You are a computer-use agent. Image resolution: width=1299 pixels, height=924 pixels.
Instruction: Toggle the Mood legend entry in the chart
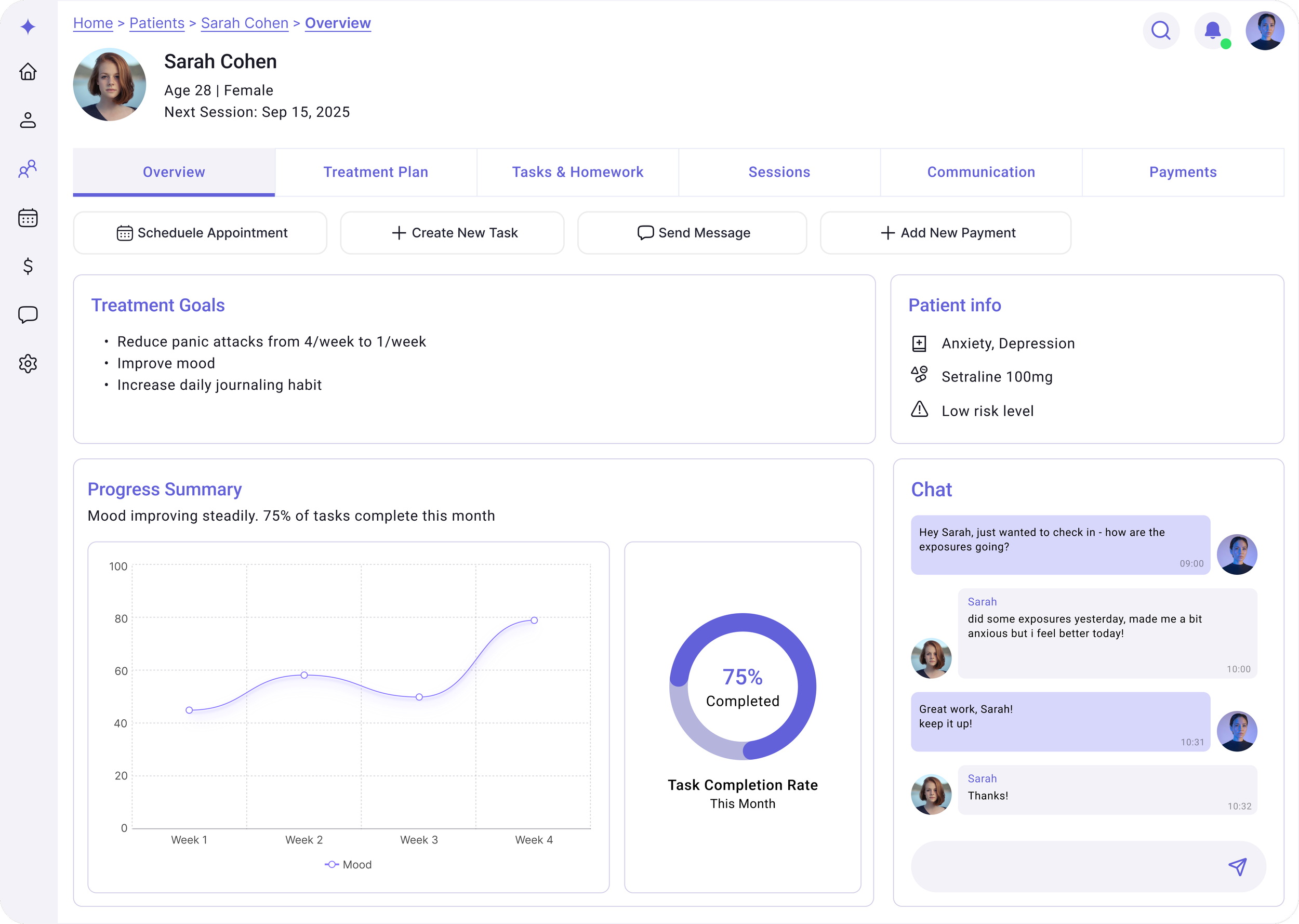pos(348,864)
